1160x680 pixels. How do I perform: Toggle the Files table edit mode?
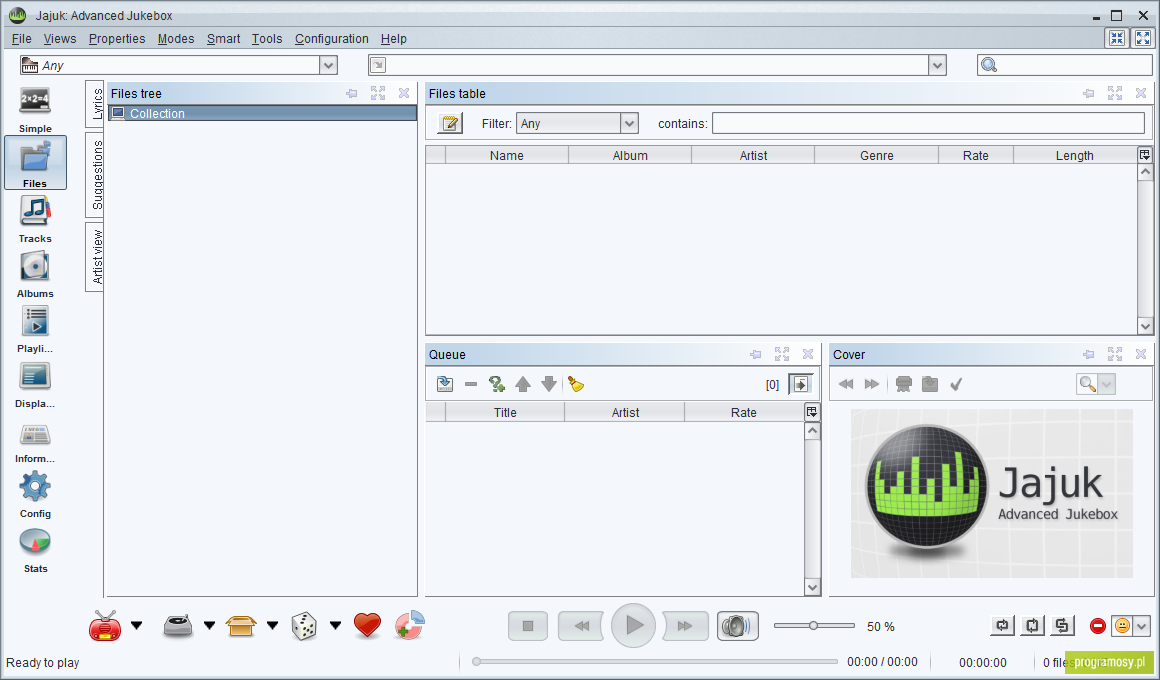click(x=450, y=124)
